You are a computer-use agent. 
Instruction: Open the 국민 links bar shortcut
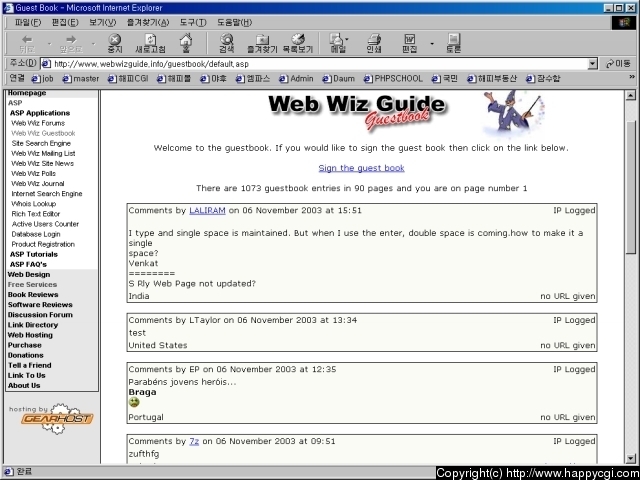[x=445, y=78]
